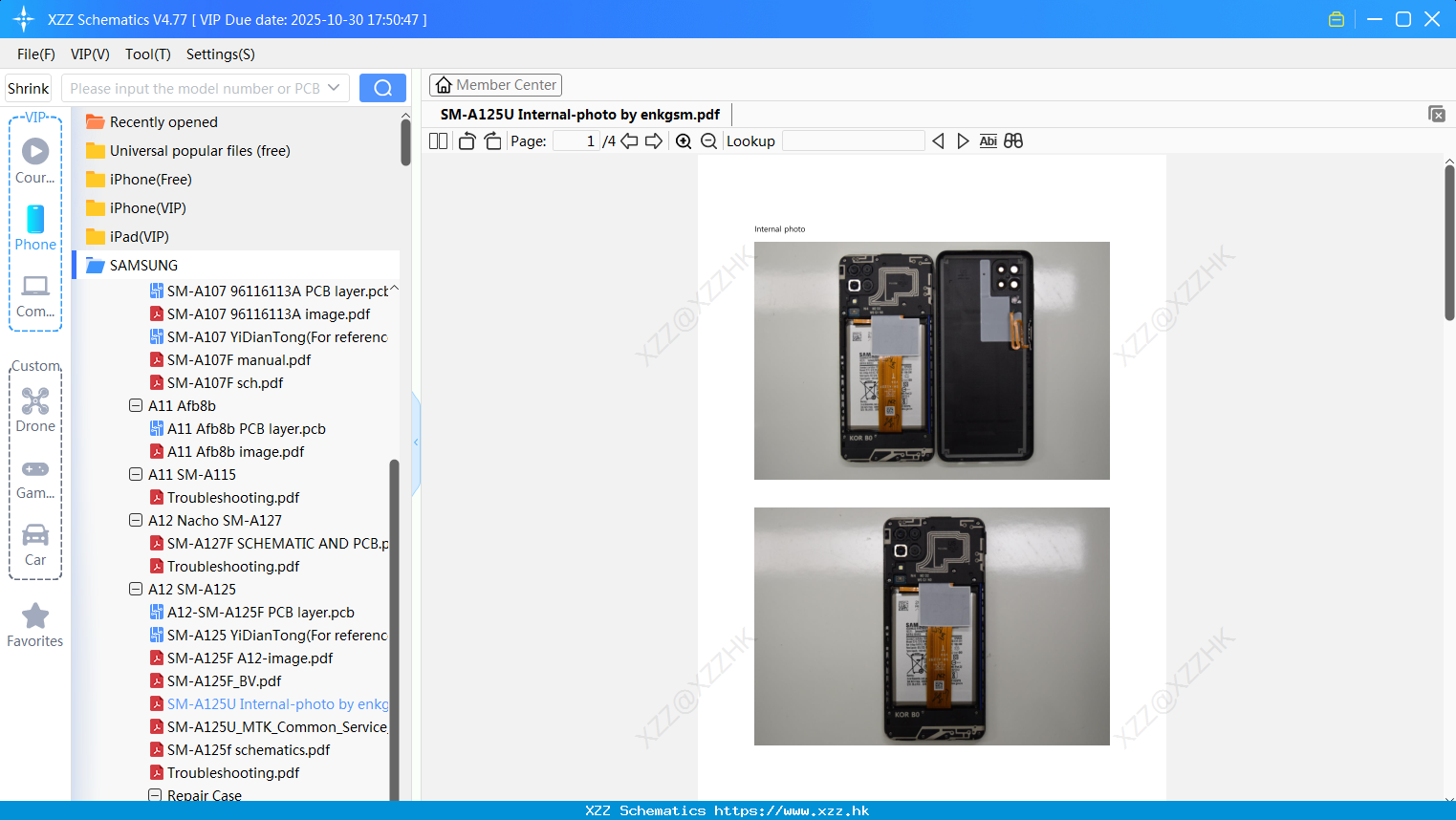This screenshot has width=1456, height=820.
Task: Open the File(F) menu
Action: pyautogui.click(x=35, y=54)
